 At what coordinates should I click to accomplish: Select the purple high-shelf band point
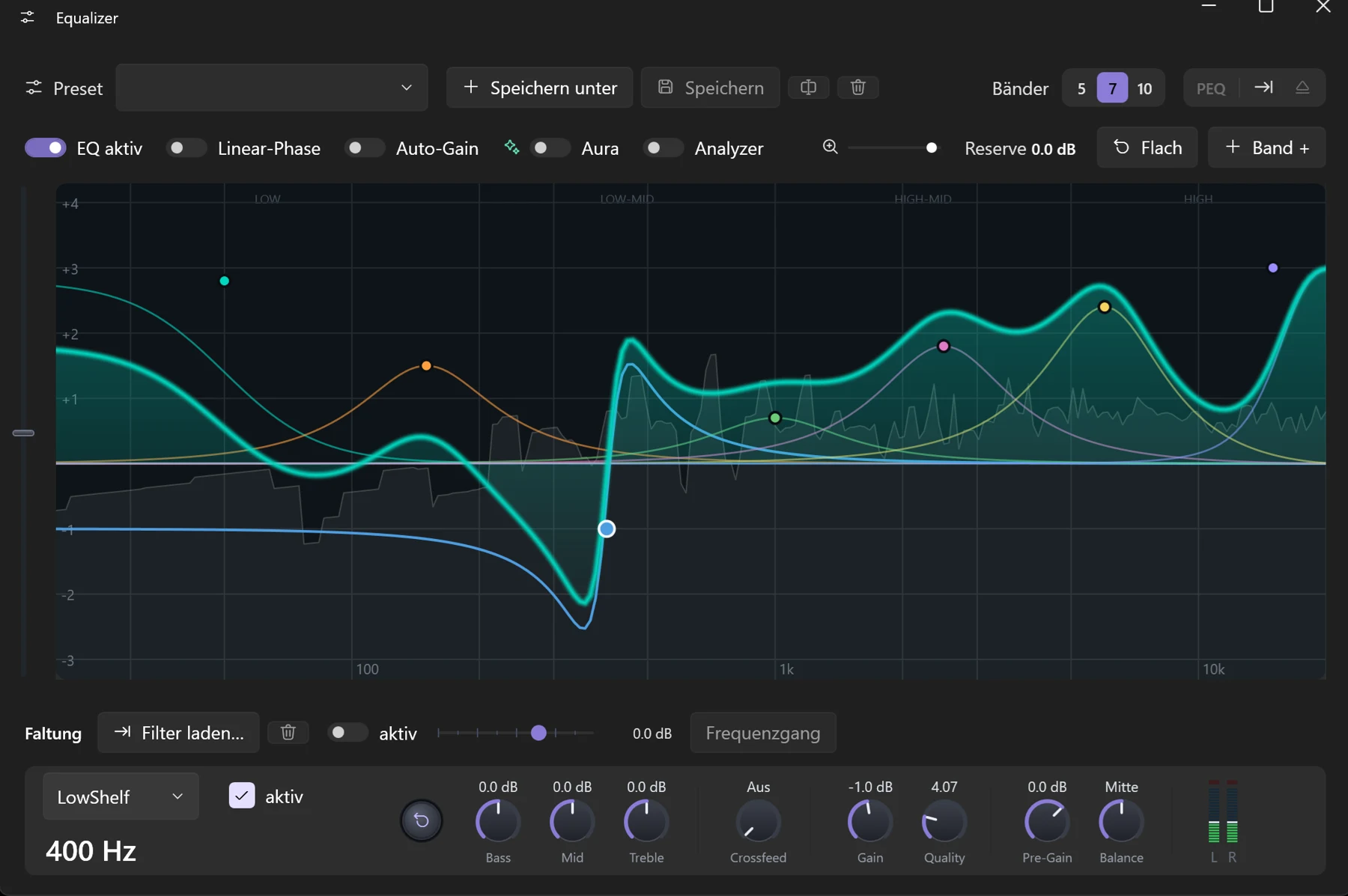click(1273, 267)
